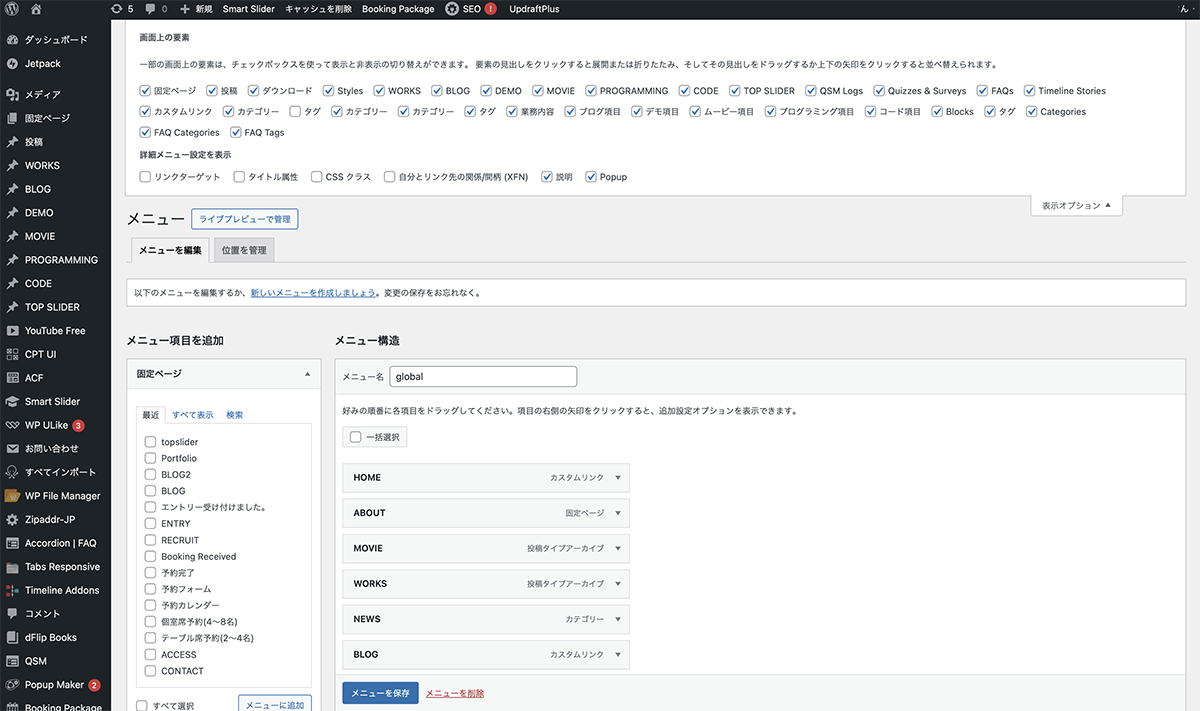1200x711 pixels.
Task: Open ライブプレビューで管理 button
Action: point(244,219)
